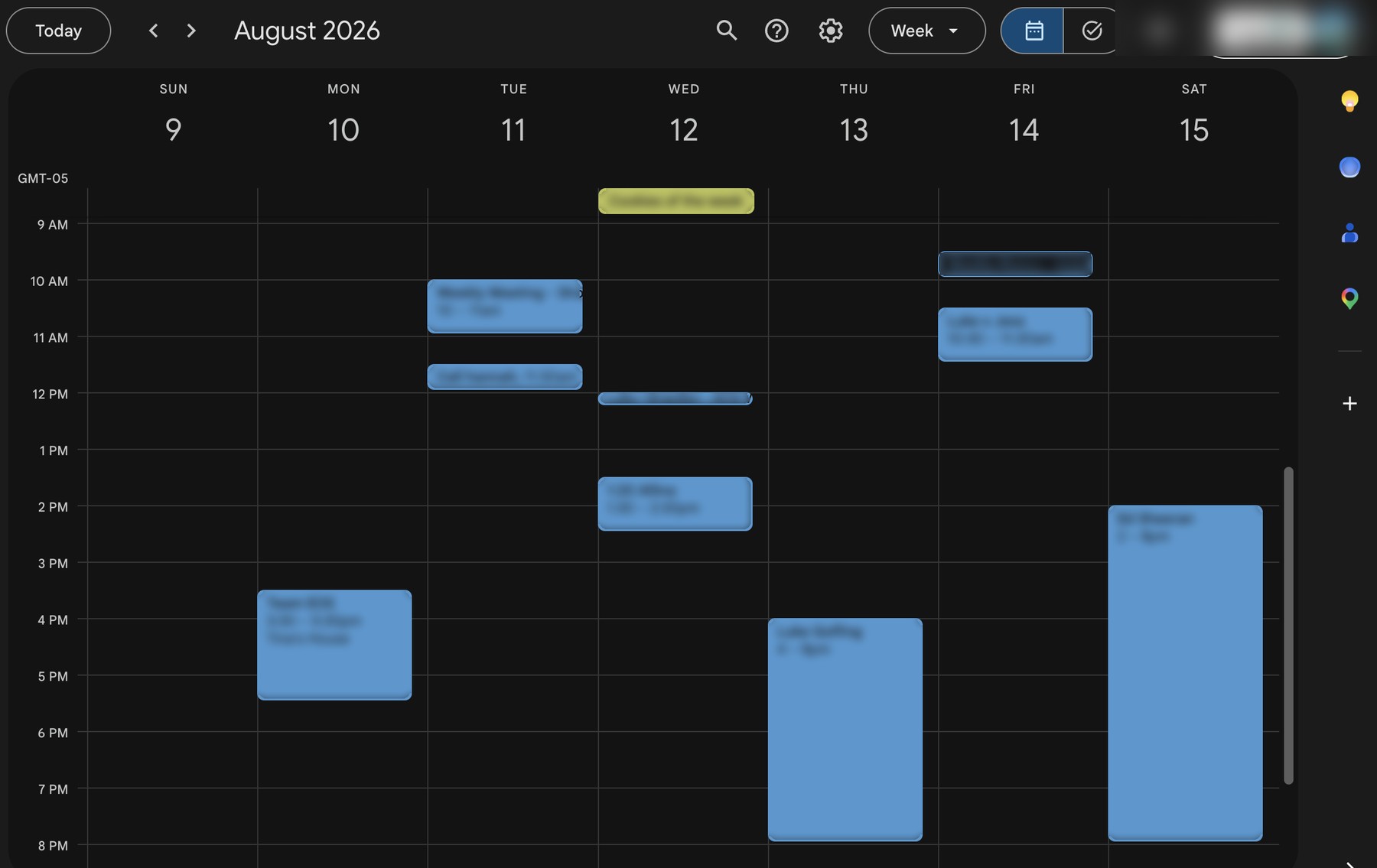This screenshot has width=1377, height=868.
Task: Open Contacts side panel
Action: 1349,232
